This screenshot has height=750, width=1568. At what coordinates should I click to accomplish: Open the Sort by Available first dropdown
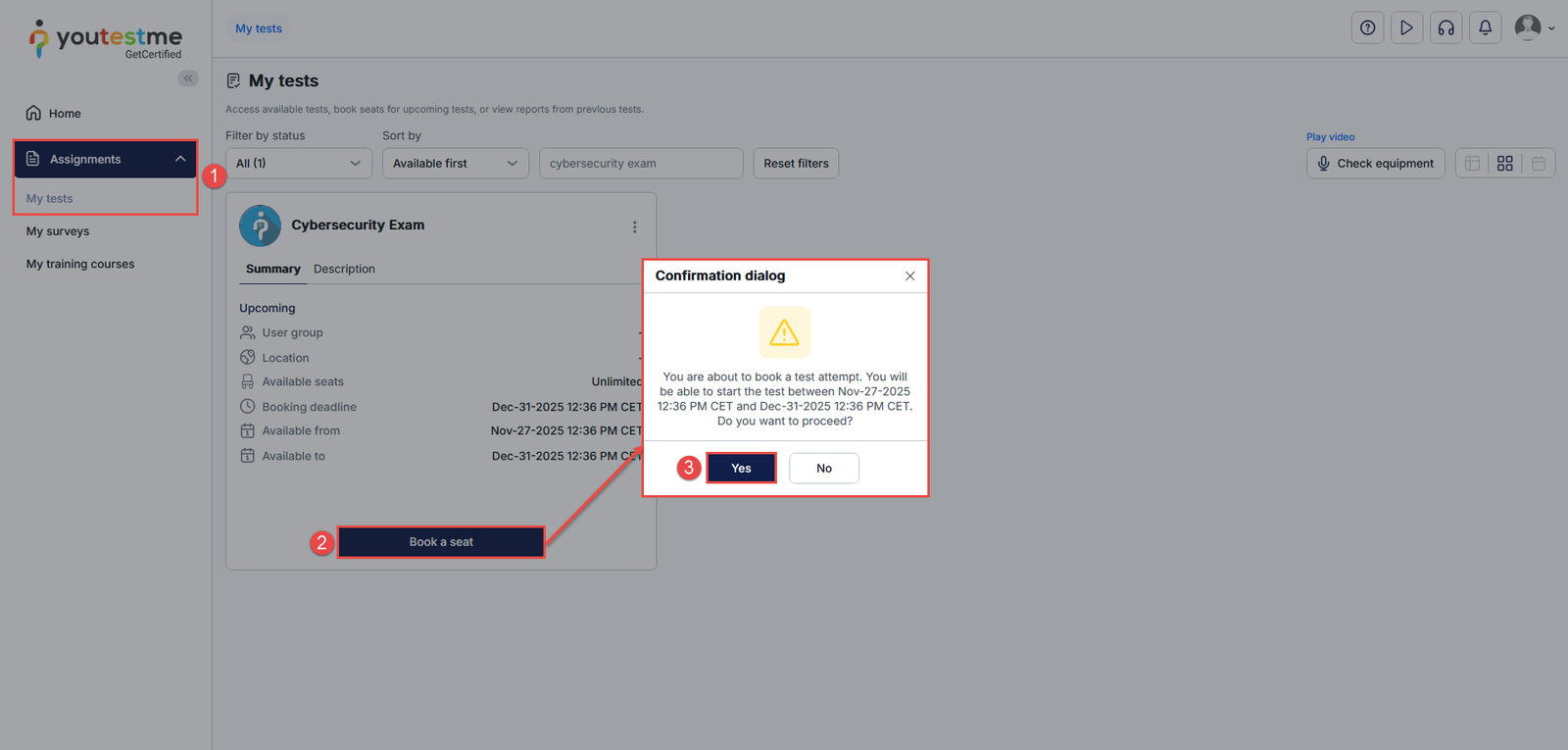[455, 164]
